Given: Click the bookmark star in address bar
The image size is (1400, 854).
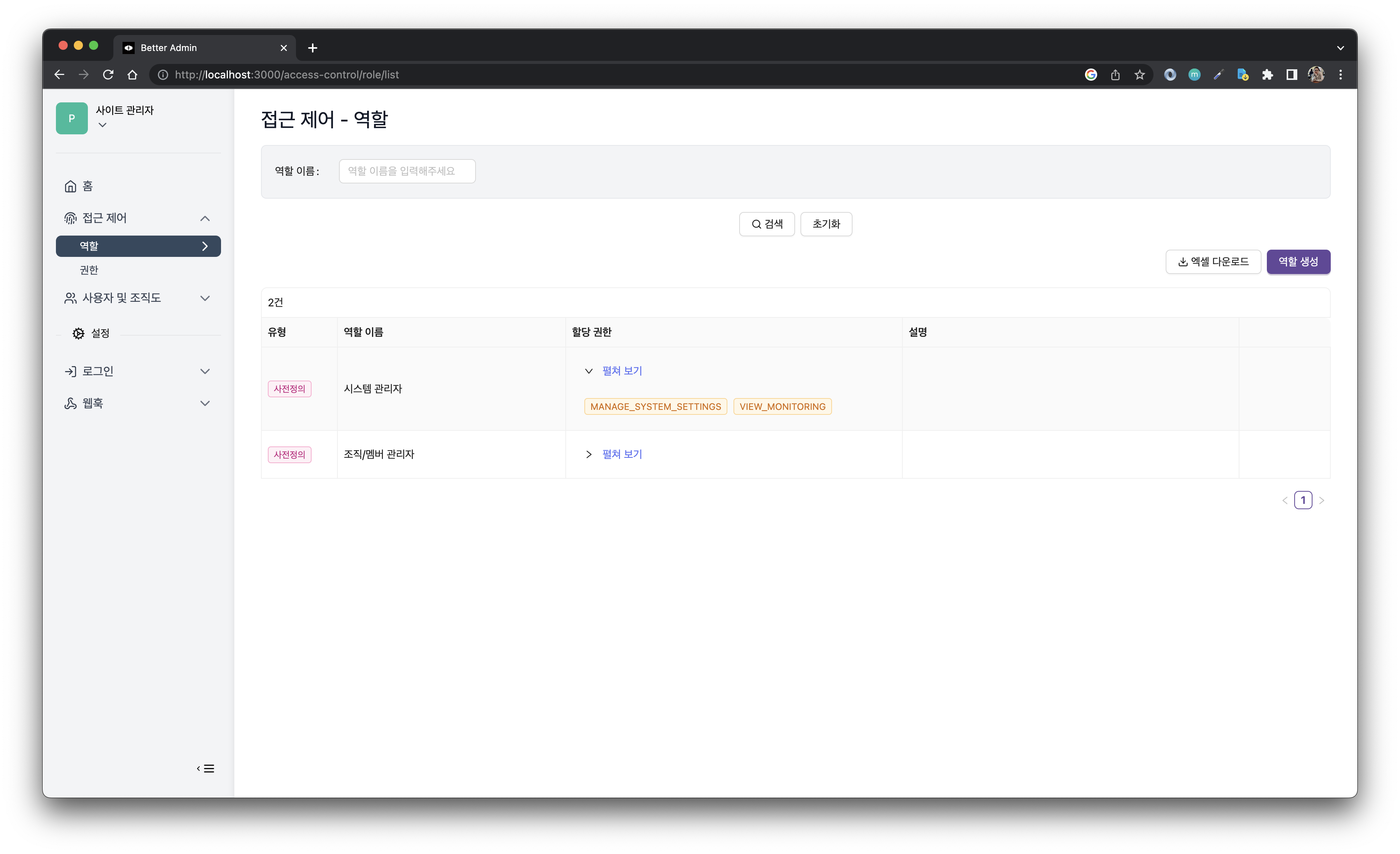Looking at the screenshot, I should coord(1139,75).
